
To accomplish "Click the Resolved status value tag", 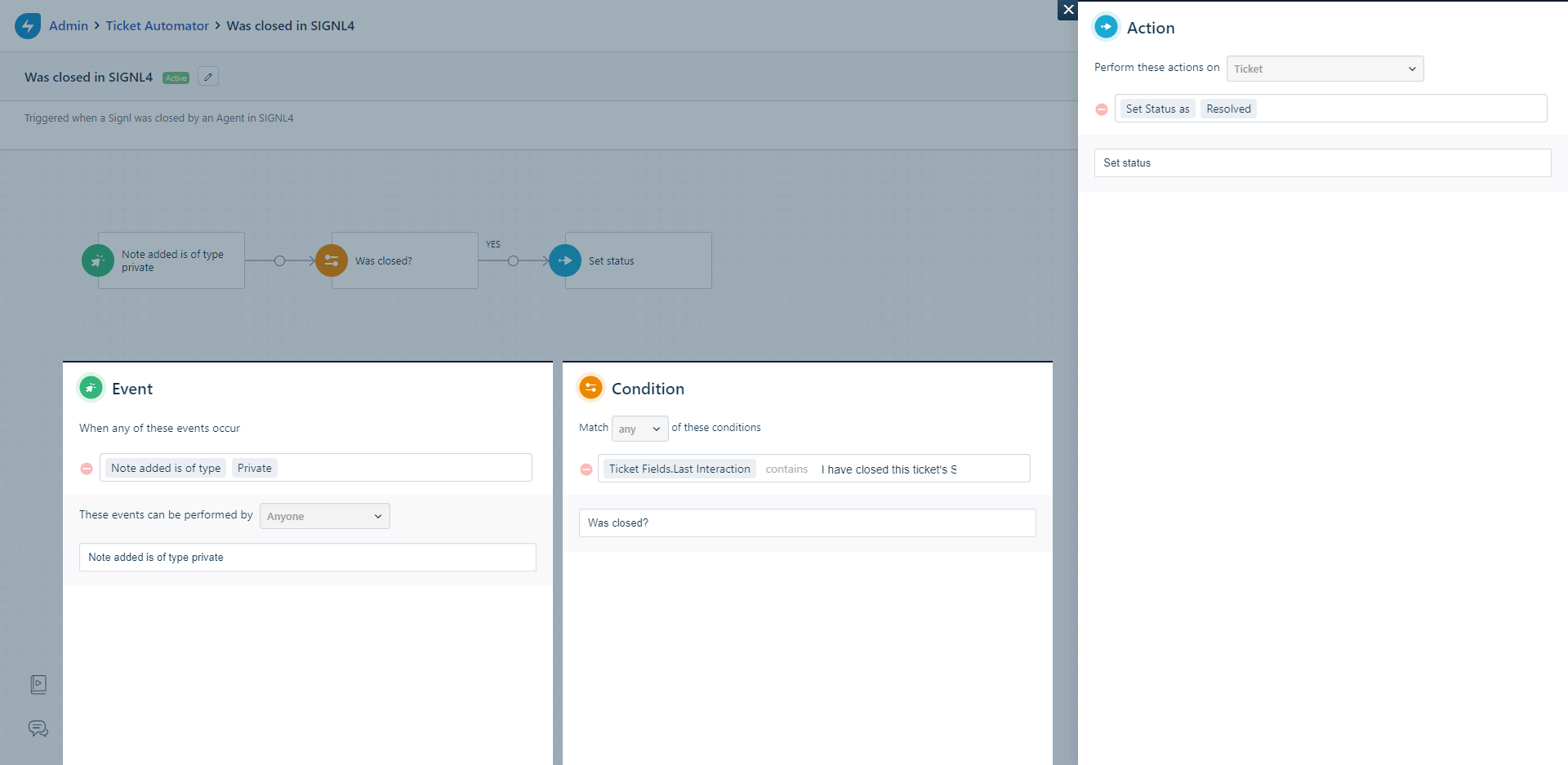I will click(1228, 109).
